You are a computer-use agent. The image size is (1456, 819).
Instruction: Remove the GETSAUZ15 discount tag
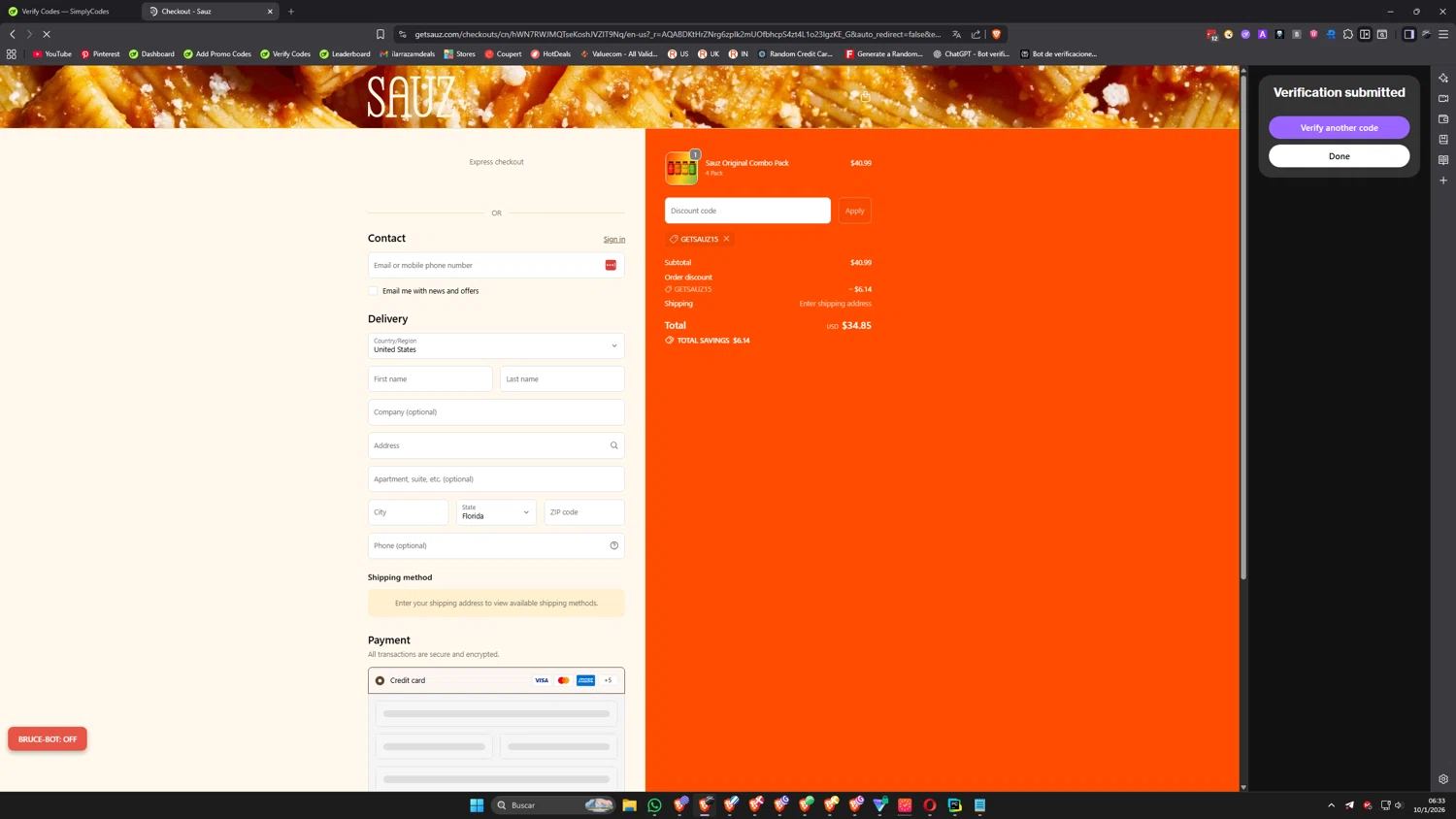coord(726,239)
